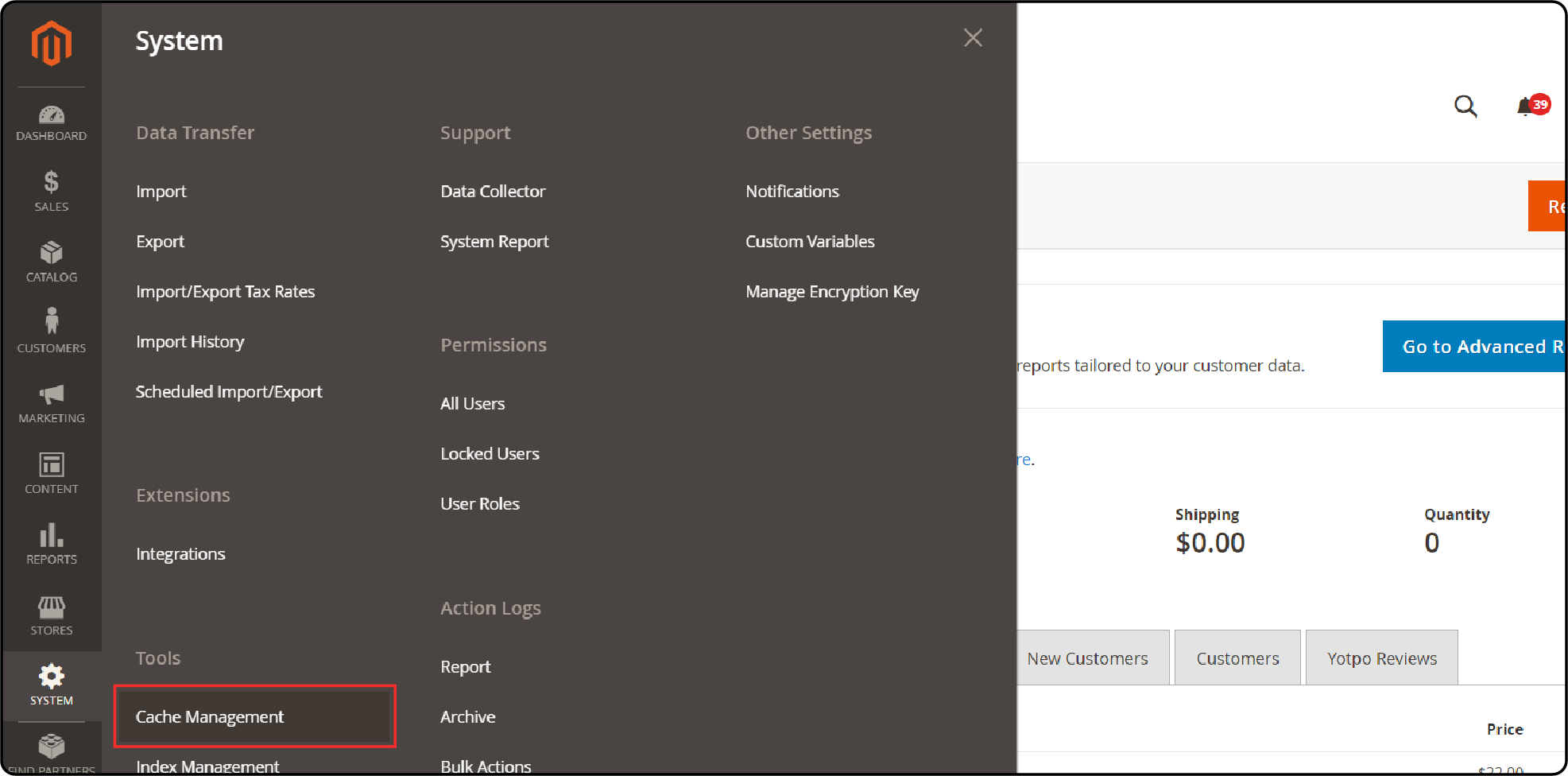Click the Magento logo icon
The height and width of the screenshot is (776, 1568).
[52, 43]
